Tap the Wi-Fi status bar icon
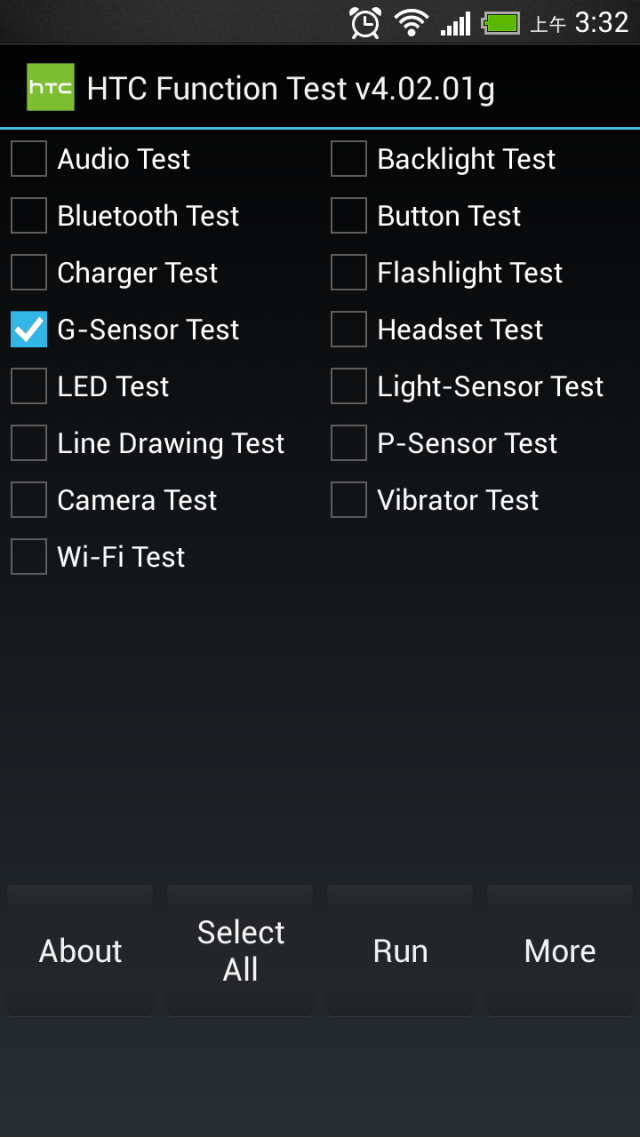 (x=411, y=23)
